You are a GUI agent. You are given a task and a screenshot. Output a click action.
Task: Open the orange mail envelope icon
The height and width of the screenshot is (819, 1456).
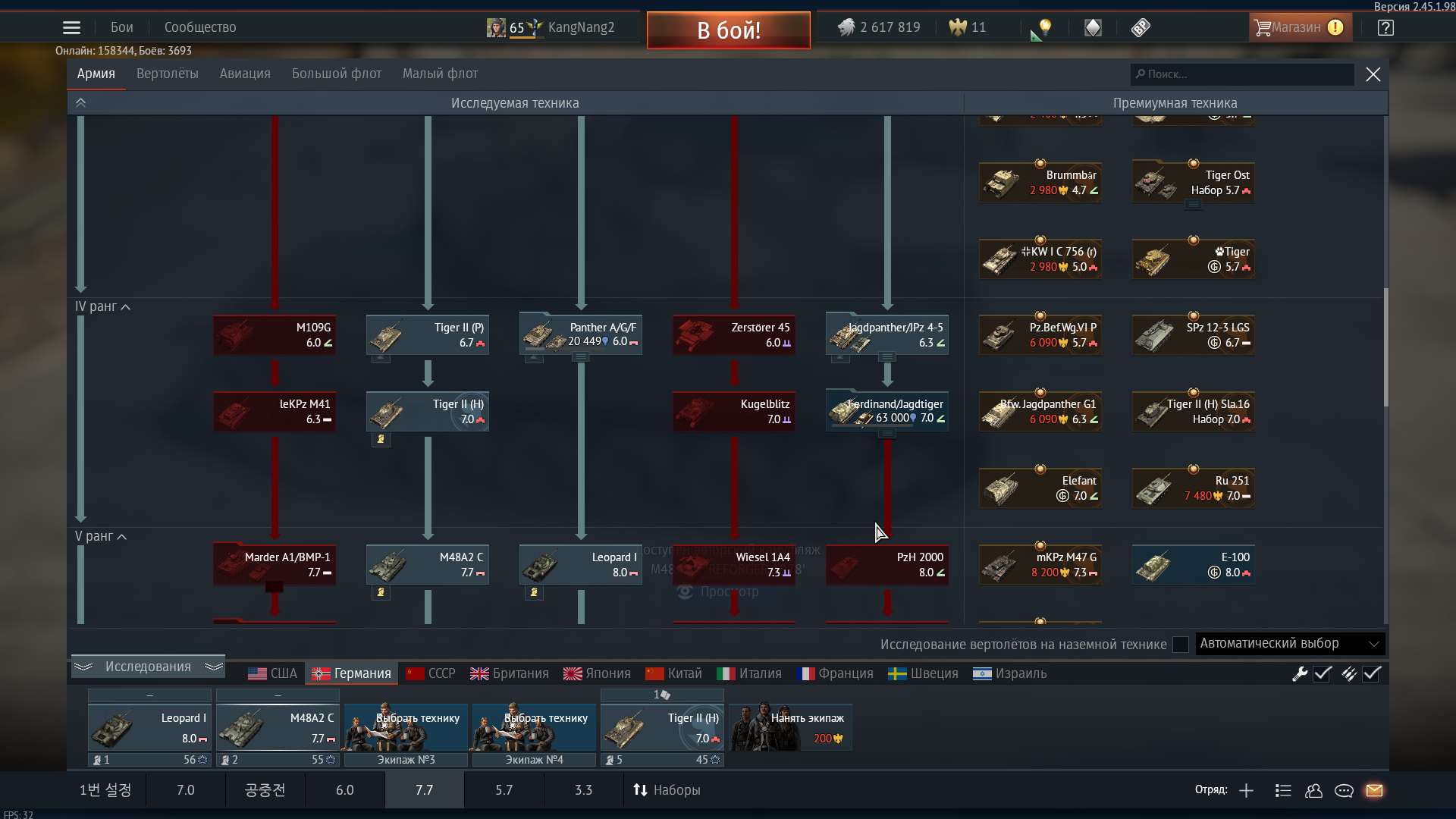(1374, 790)
